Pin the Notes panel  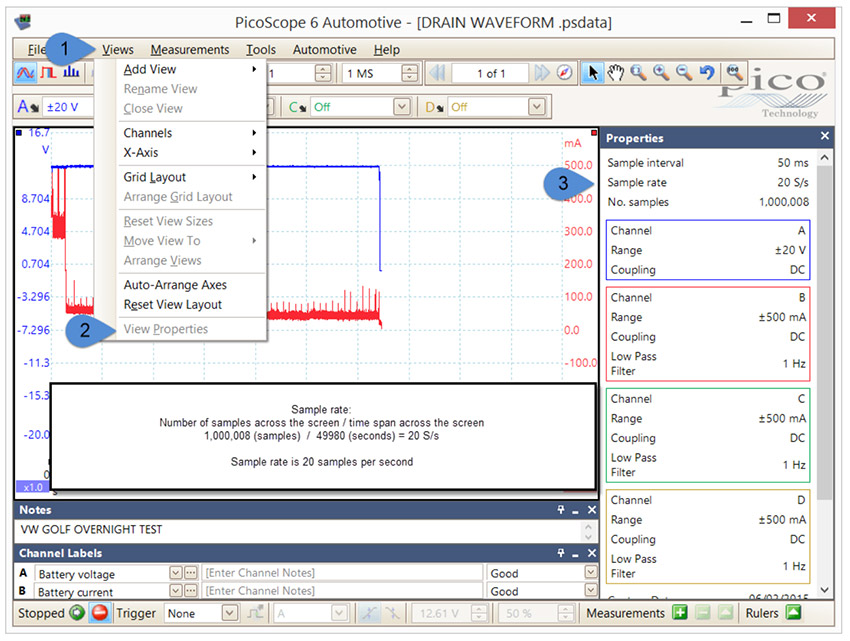click(x=561, y=510)
